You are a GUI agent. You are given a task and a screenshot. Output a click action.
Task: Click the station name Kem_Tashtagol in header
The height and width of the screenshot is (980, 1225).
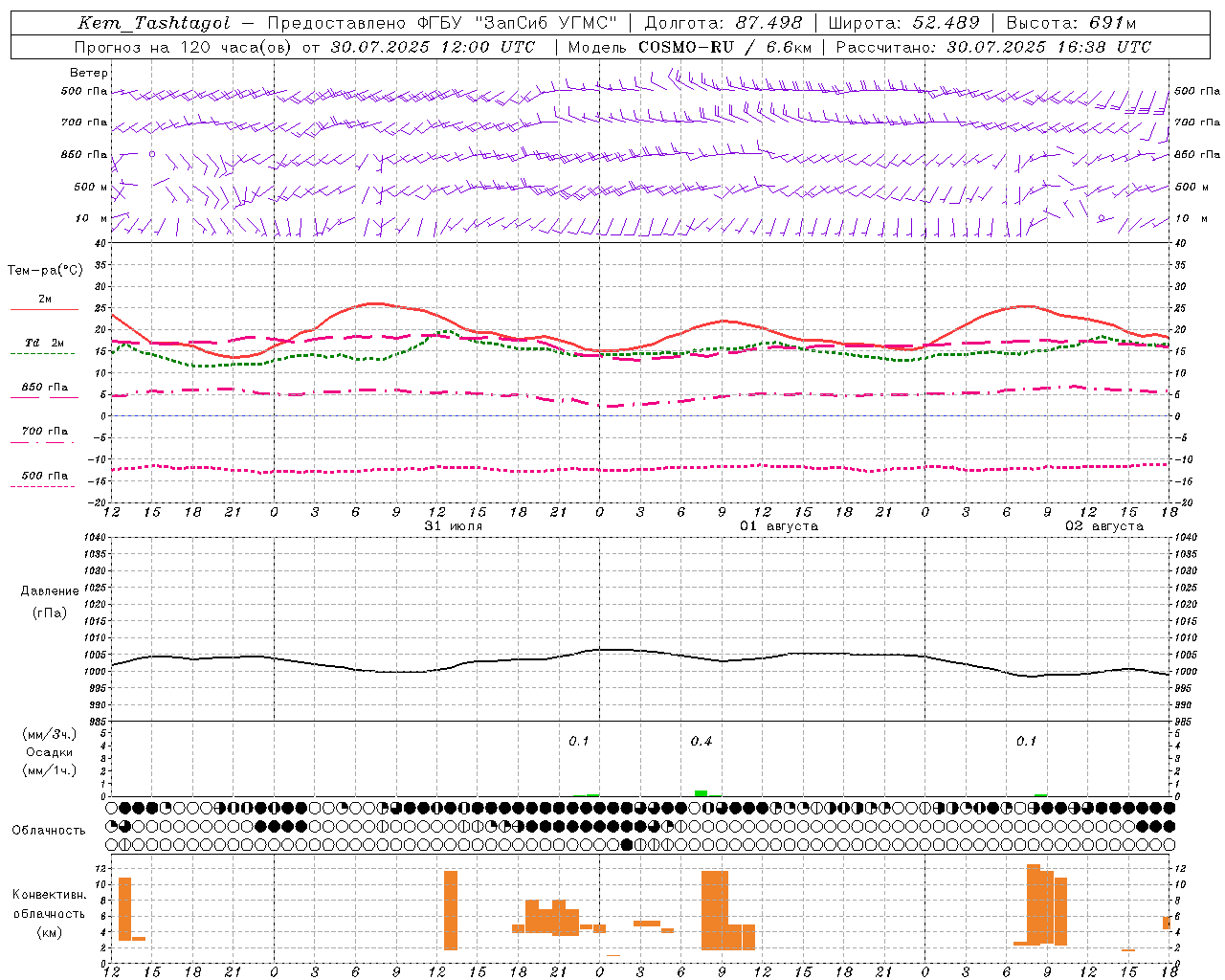click(x=153, y=23)
